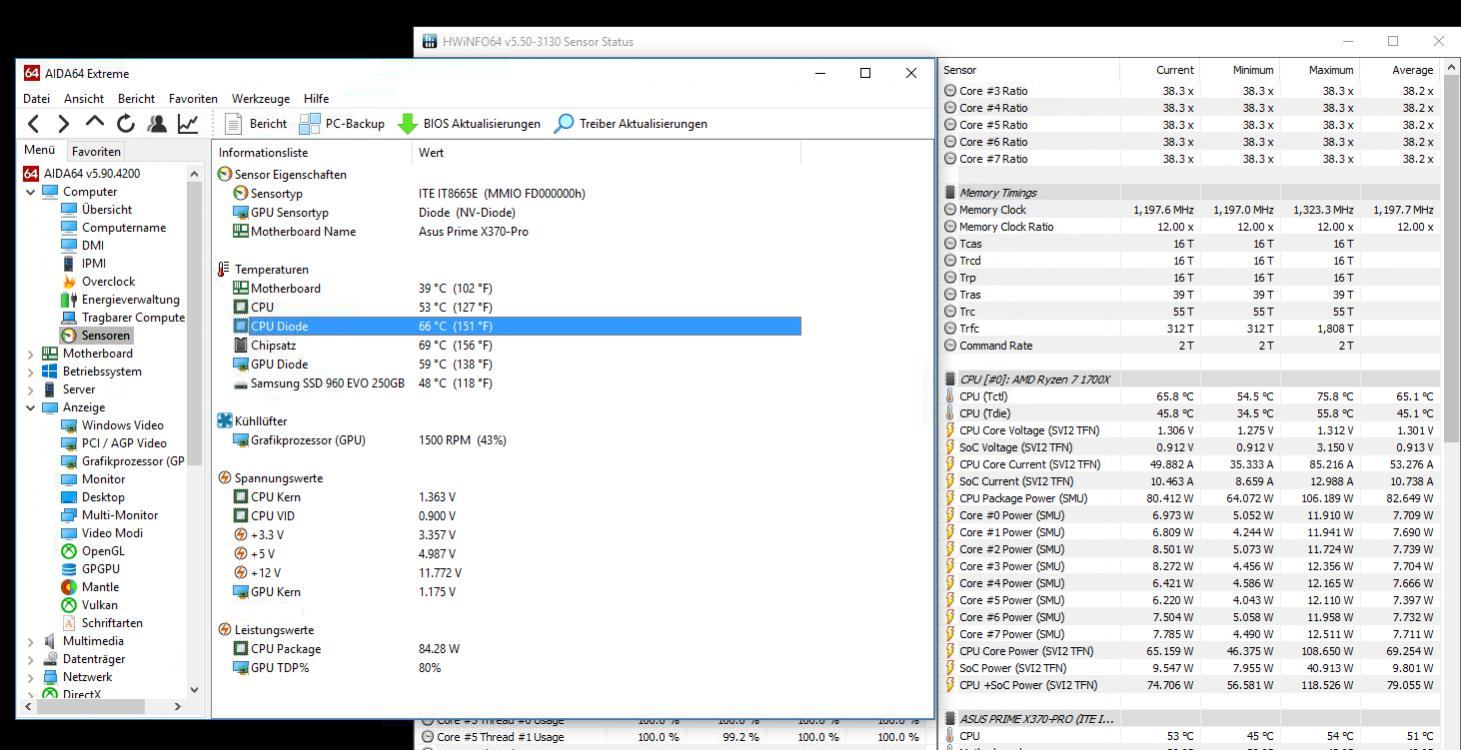Select Vulkan tree item
The width and height of the screenshot is (1461, 750).
point(89,606)
